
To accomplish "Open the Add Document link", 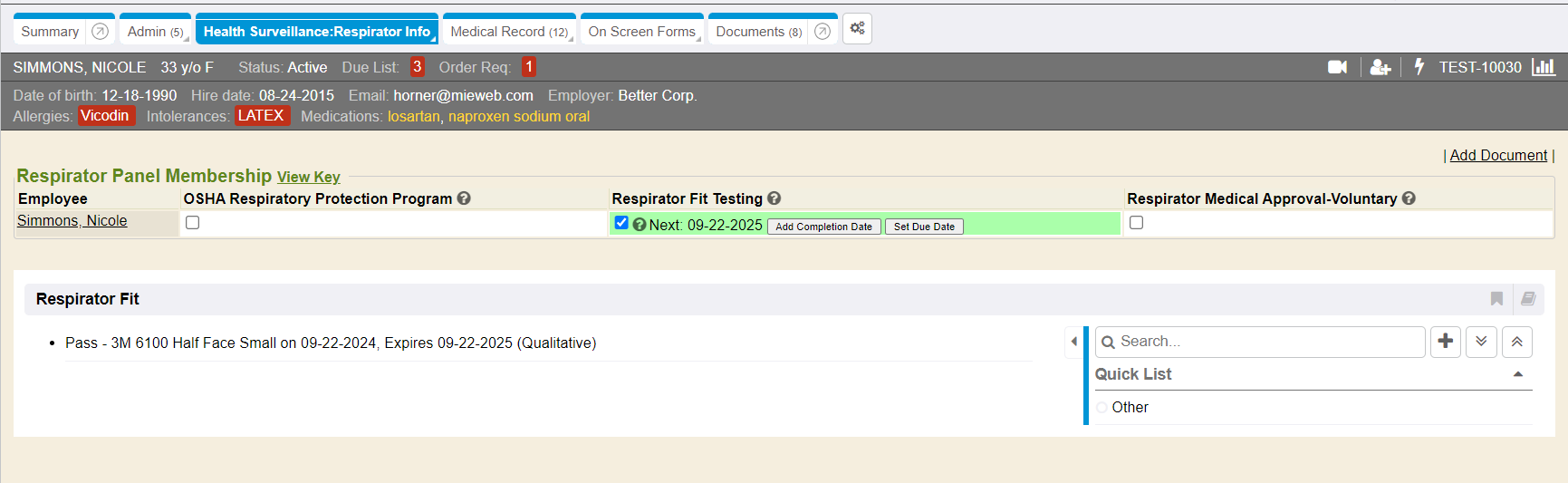I will click(1498, 156).
